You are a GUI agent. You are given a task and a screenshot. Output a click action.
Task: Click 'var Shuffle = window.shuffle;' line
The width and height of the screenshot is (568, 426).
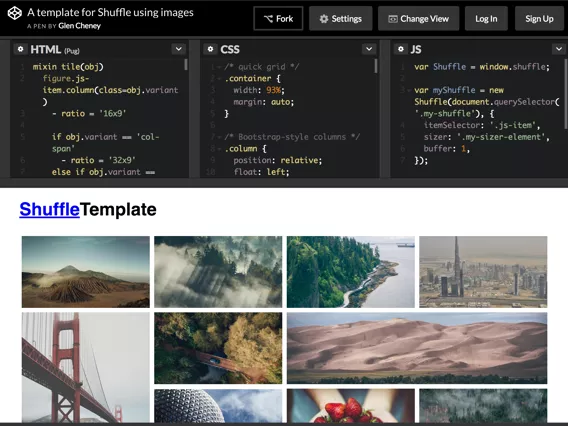point(482,67)
